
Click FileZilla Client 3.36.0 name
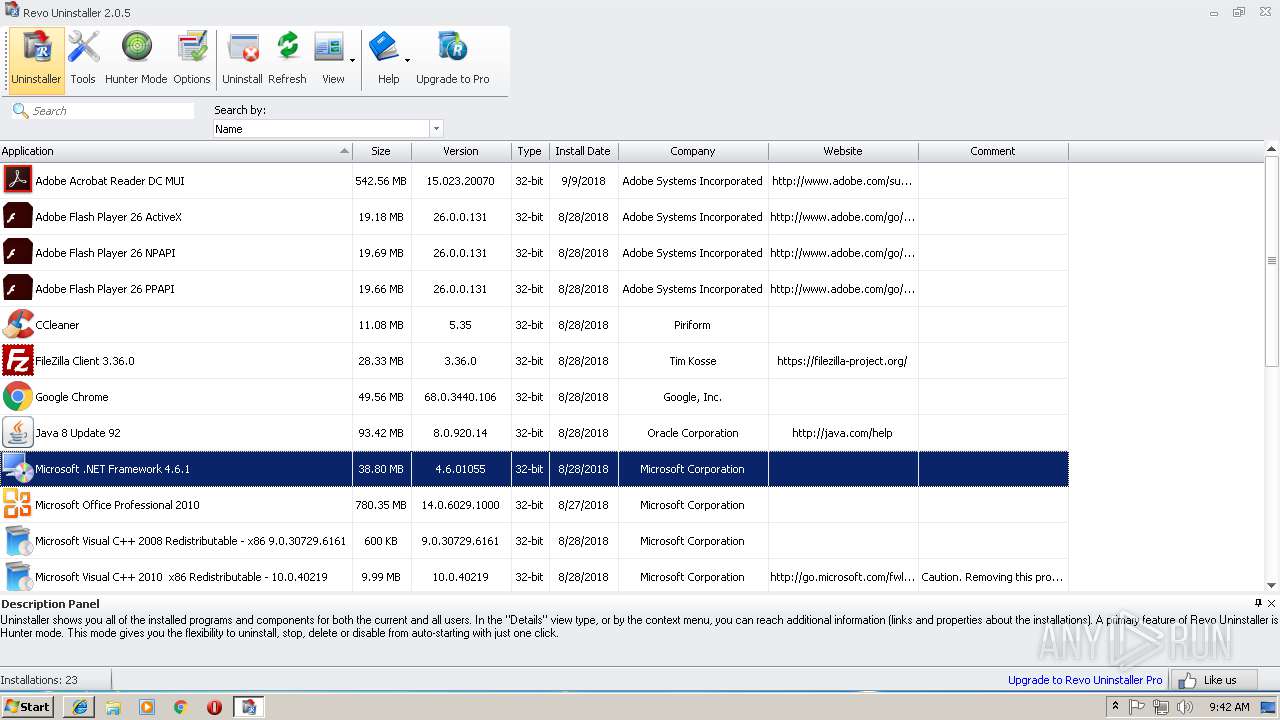[x=85, y=361]
